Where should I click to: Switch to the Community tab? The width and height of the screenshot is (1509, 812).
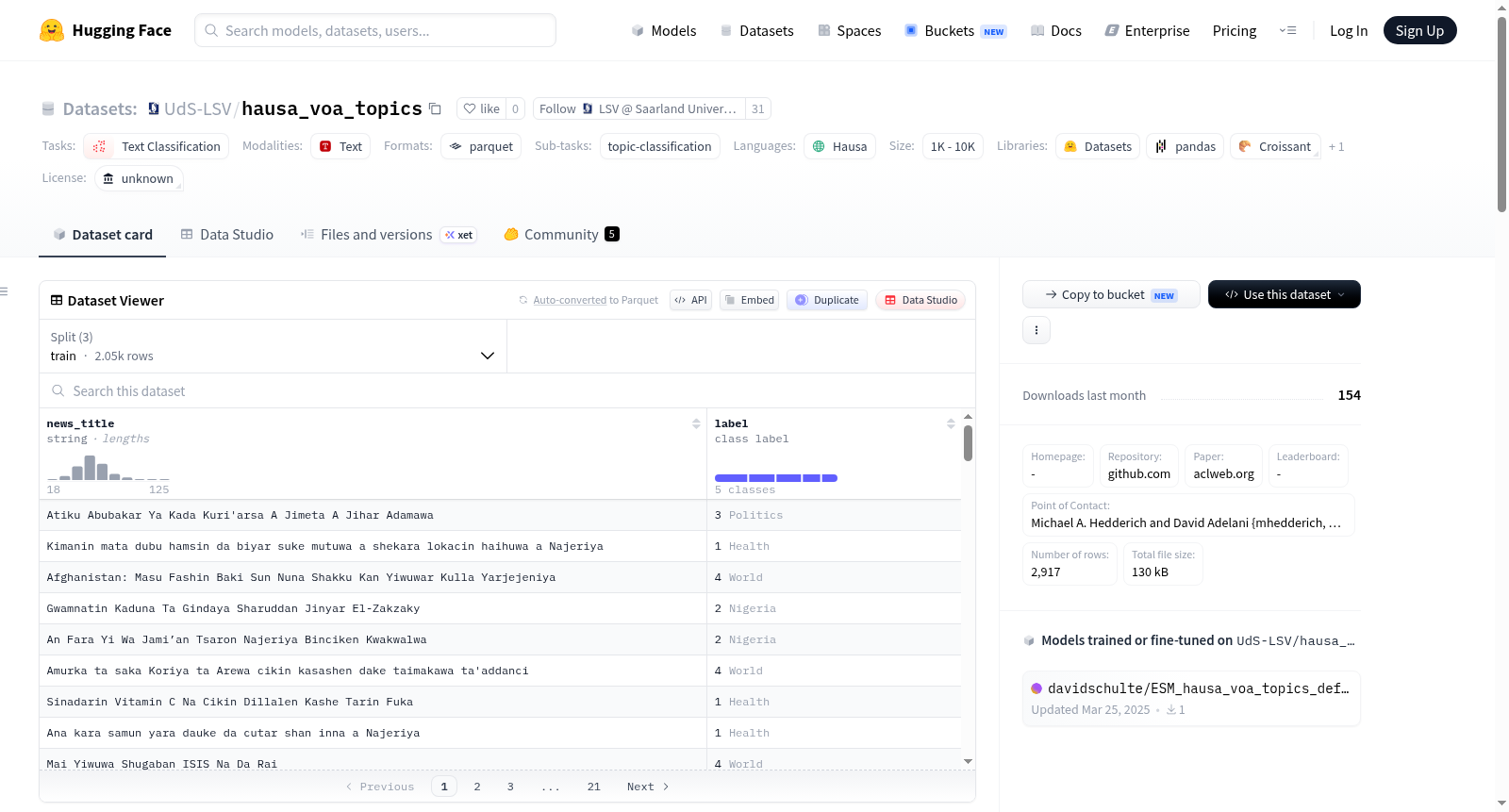coord(561,234)
